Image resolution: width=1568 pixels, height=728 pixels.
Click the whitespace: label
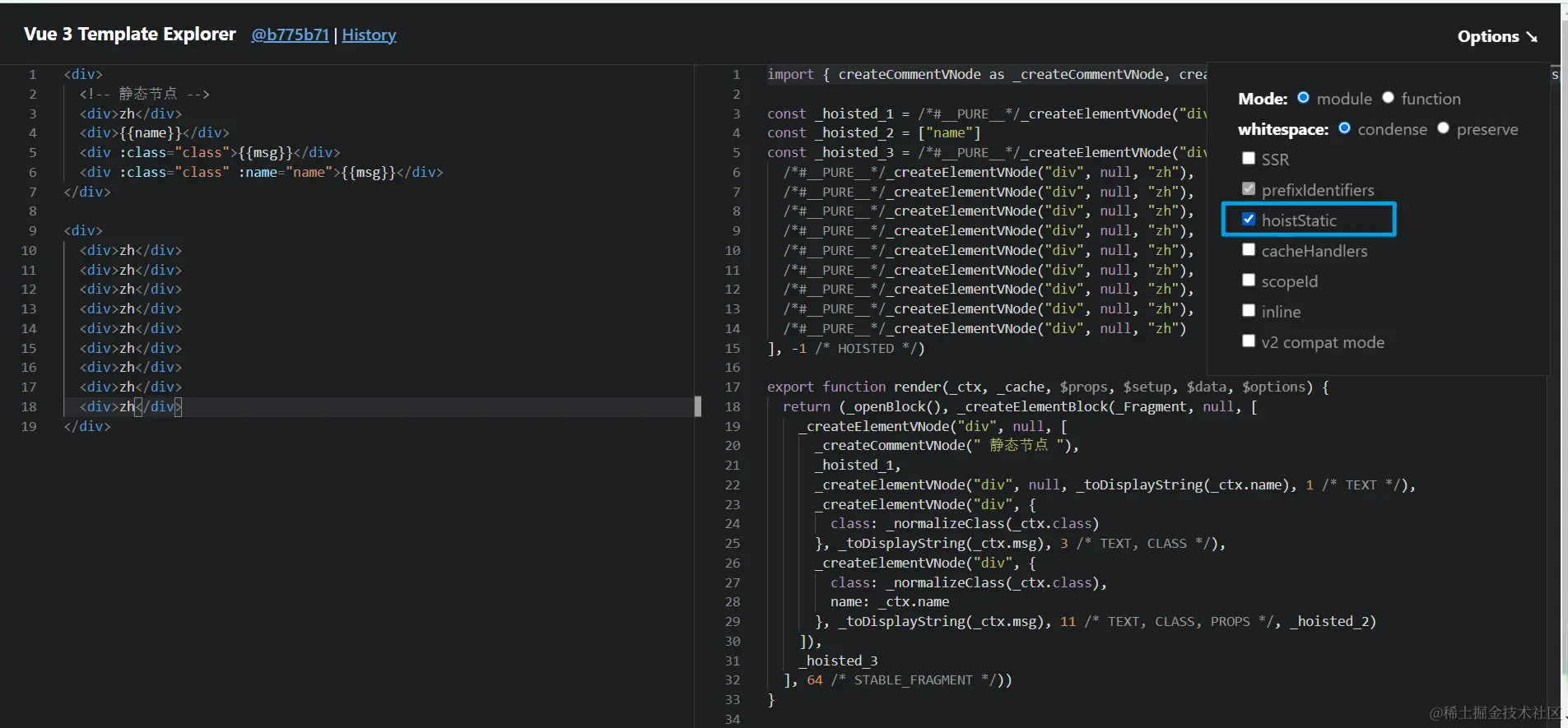1283,129
